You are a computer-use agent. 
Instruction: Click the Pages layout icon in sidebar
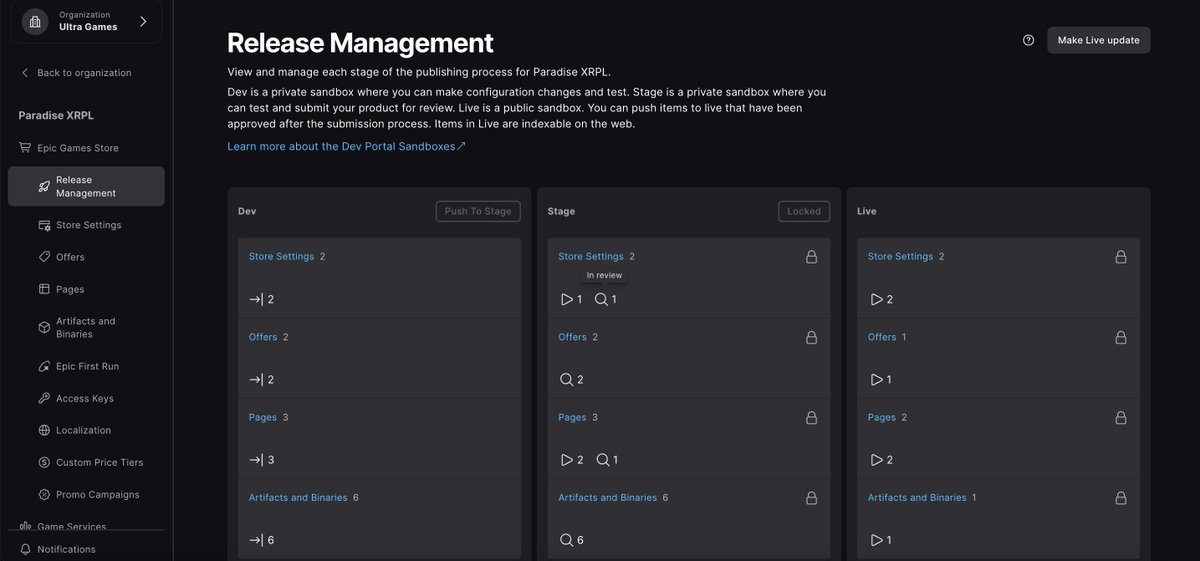tap(44, 289)
